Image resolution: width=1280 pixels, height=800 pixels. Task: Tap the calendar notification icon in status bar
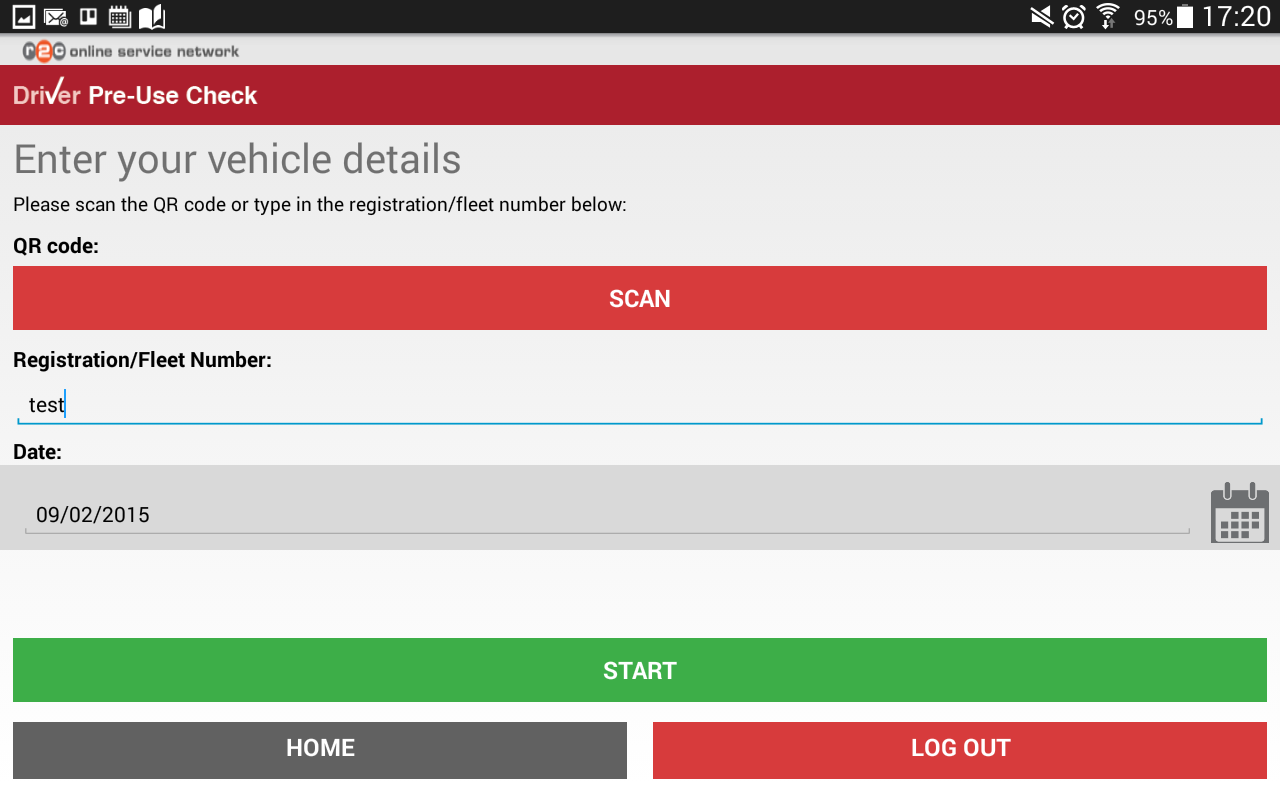click(x=119, y=16)
